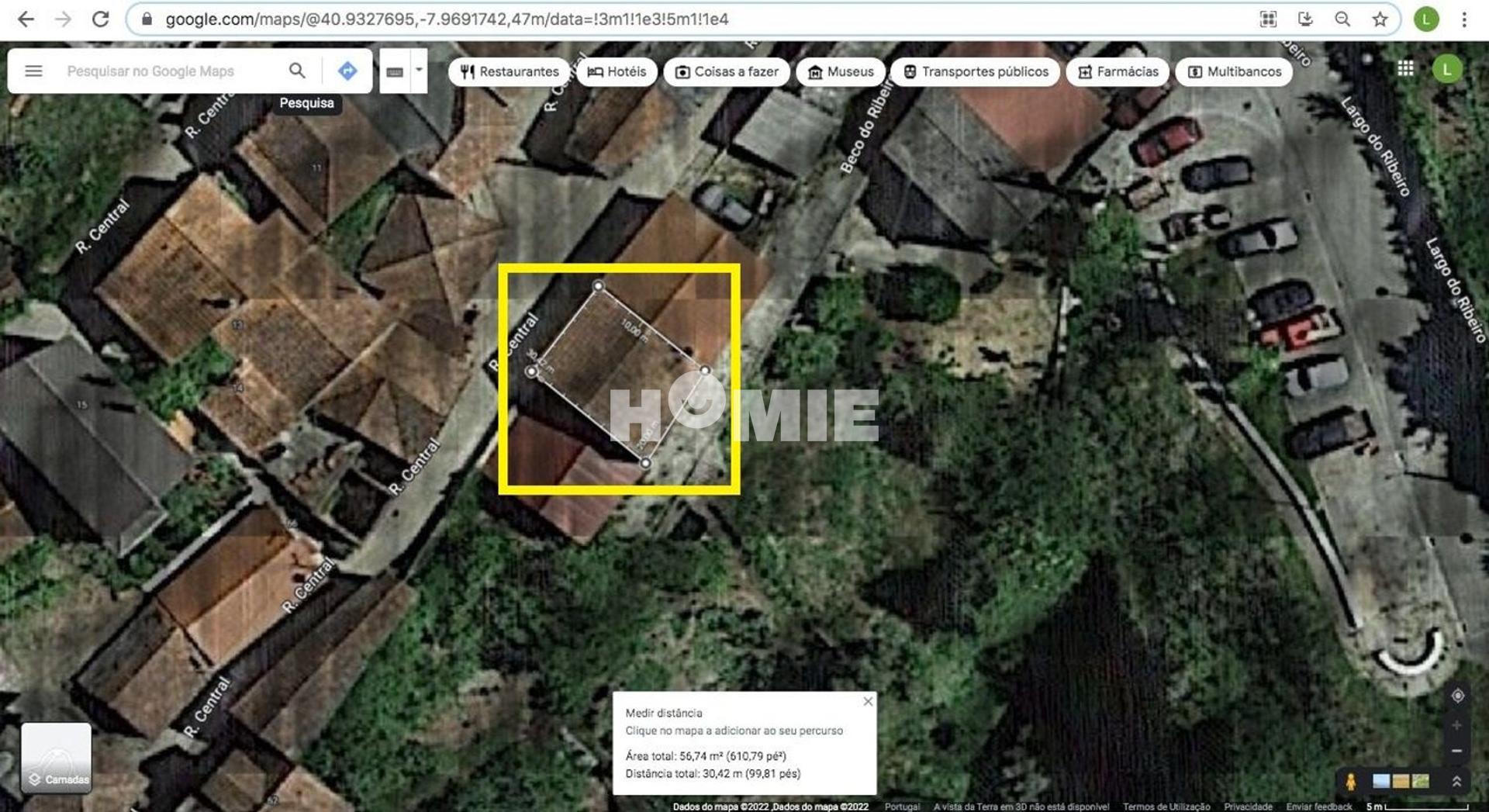Screen dimensions: 1489x812
Task: Open the QR code icon in address bar
Action: tap(1268, 19)
